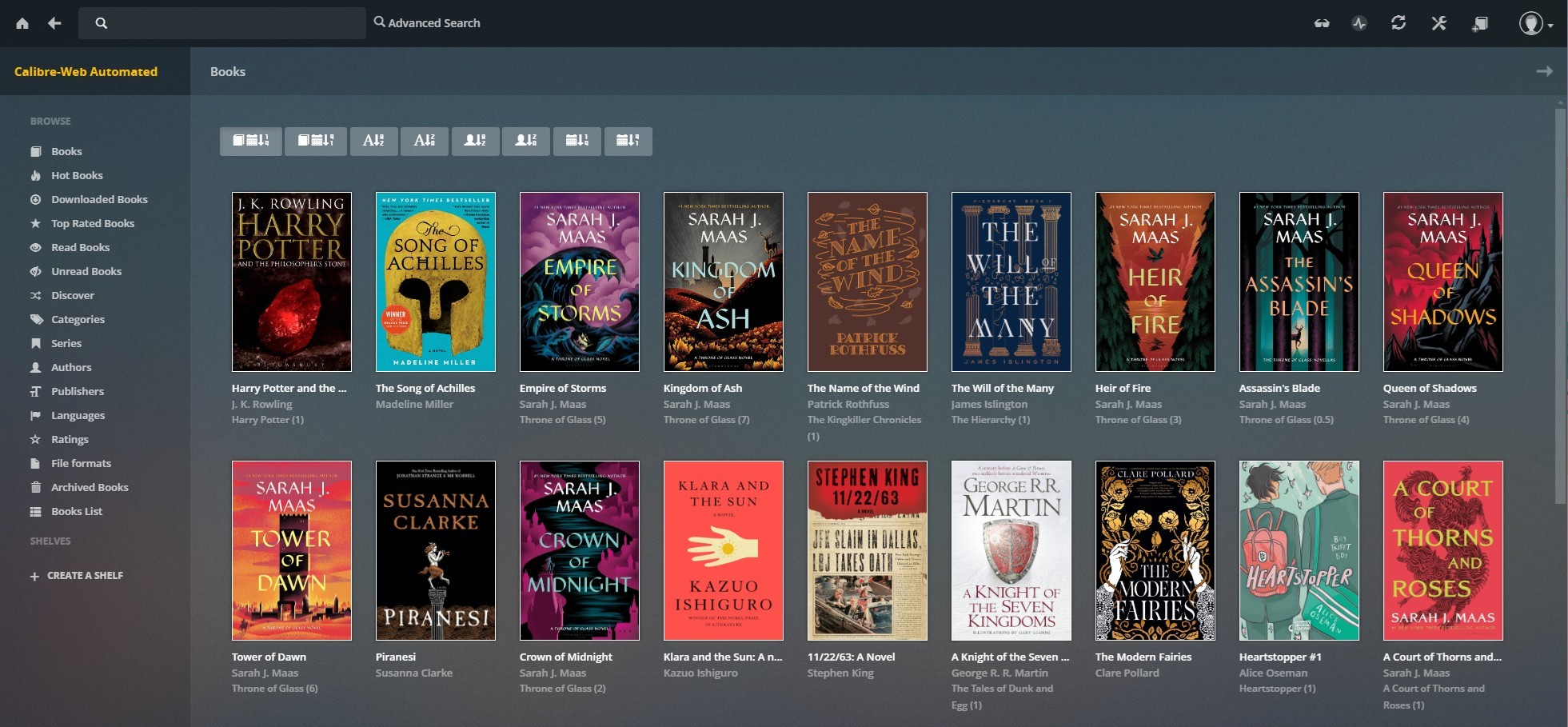The height and width of the screenshot is (727, 1568).
Task: Toggle theme with the sunglasses icon
Action: point(1322,23)
